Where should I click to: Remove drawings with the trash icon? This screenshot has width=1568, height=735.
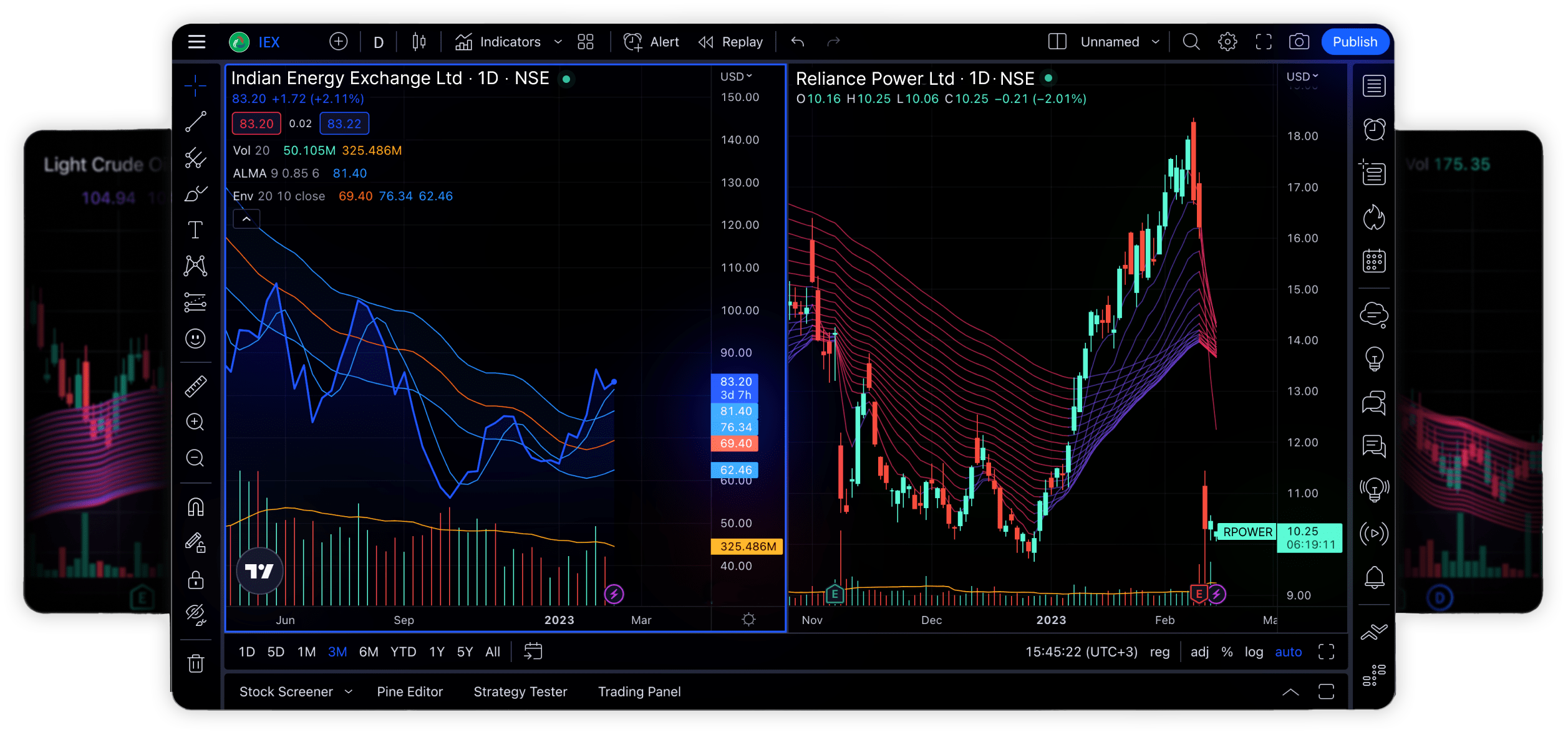point(195,663)
